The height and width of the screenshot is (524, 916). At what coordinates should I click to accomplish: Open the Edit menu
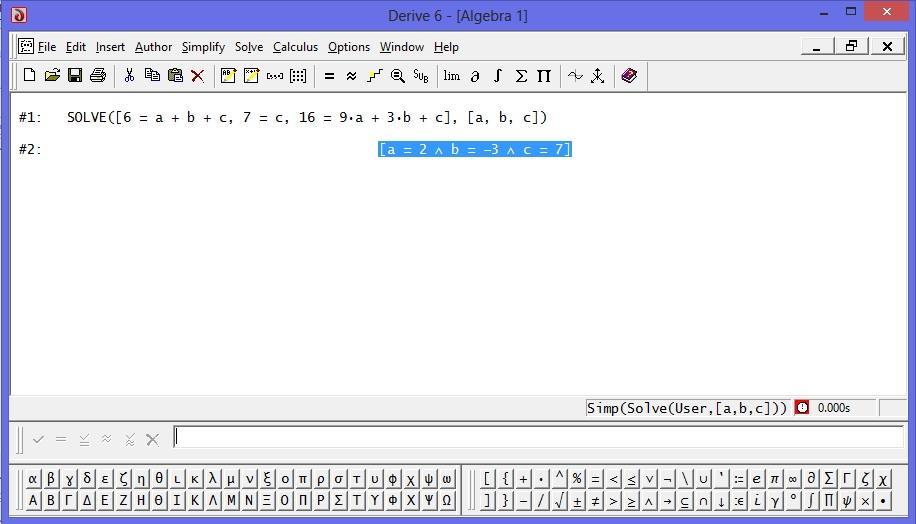coord(75,47)
